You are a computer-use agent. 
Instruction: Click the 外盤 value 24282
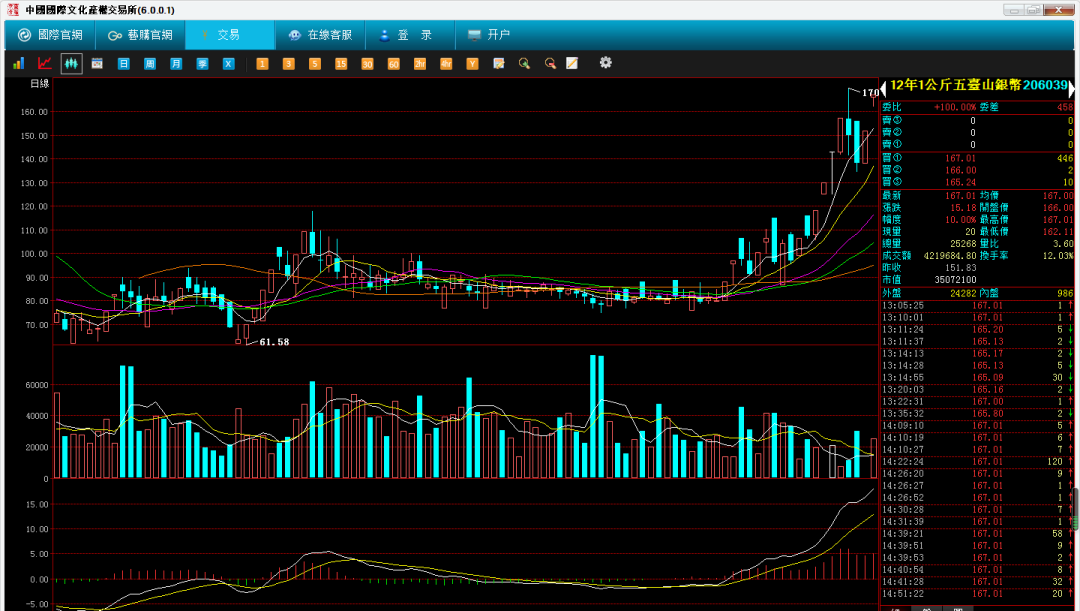coord(963,293)
